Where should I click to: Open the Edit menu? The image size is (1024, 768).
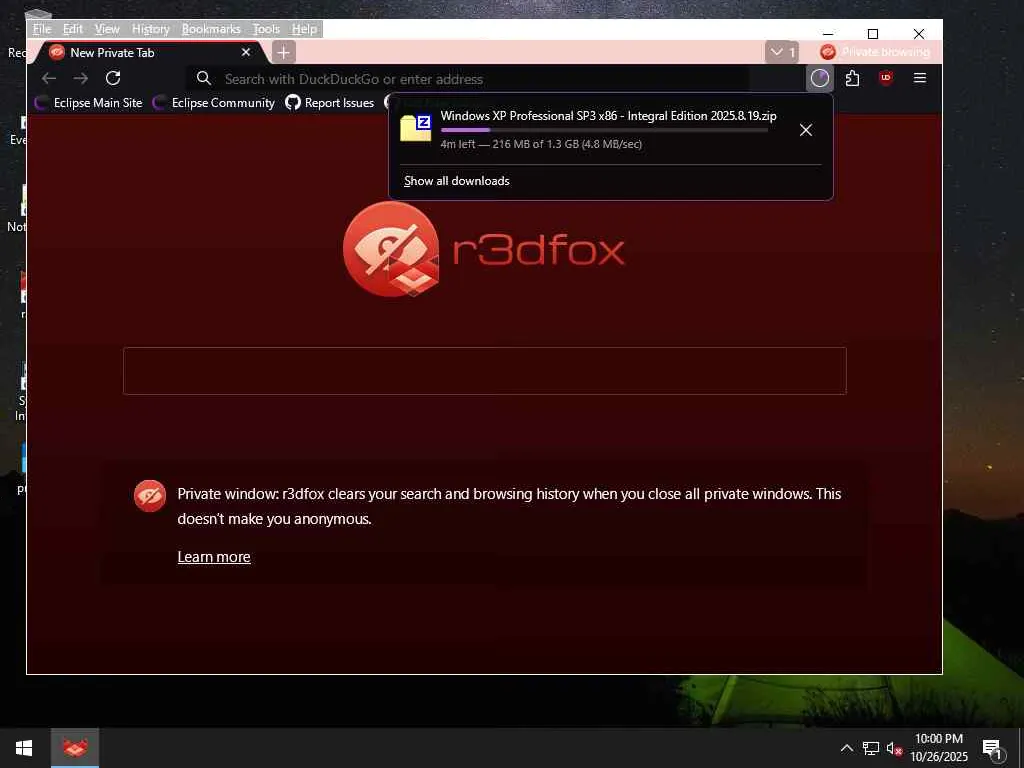tap(72, 29)
